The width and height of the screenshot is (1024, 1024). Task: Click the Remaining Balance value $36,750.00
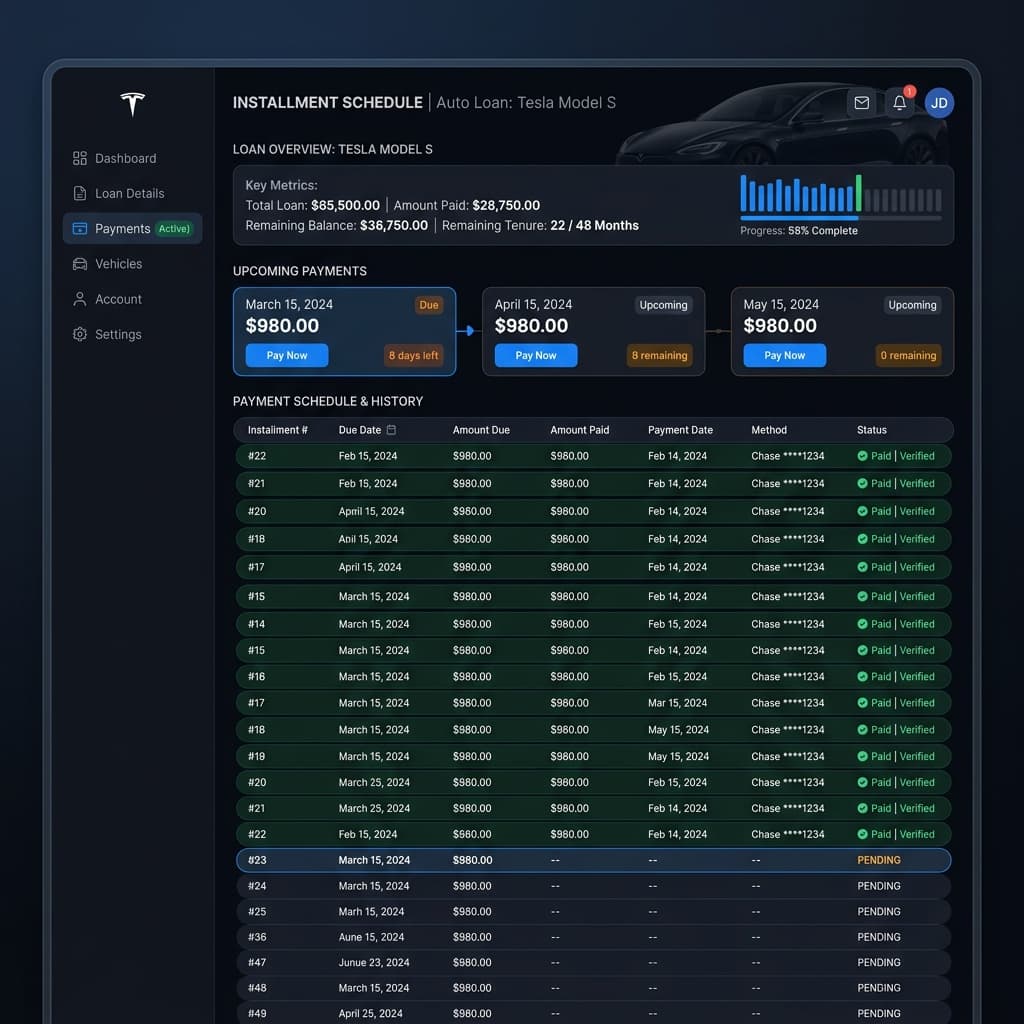coord(394,225)
